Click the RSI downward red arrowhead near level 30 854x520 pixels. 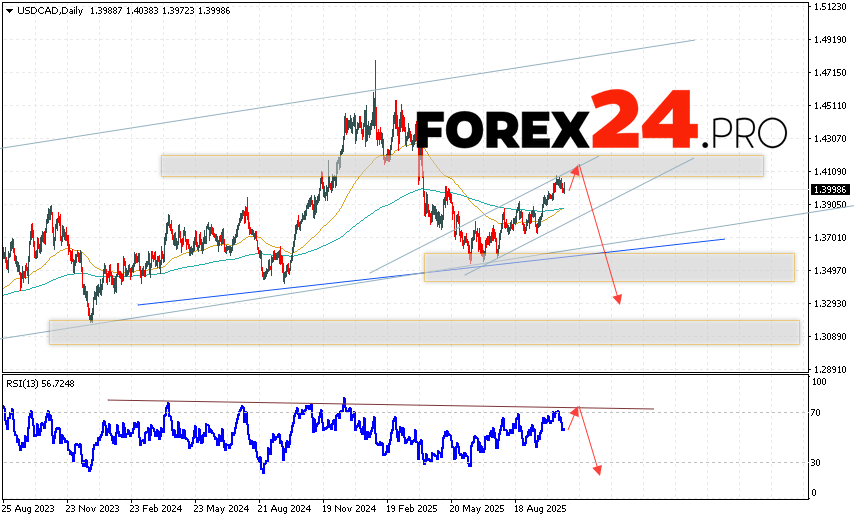coord(598,468)
